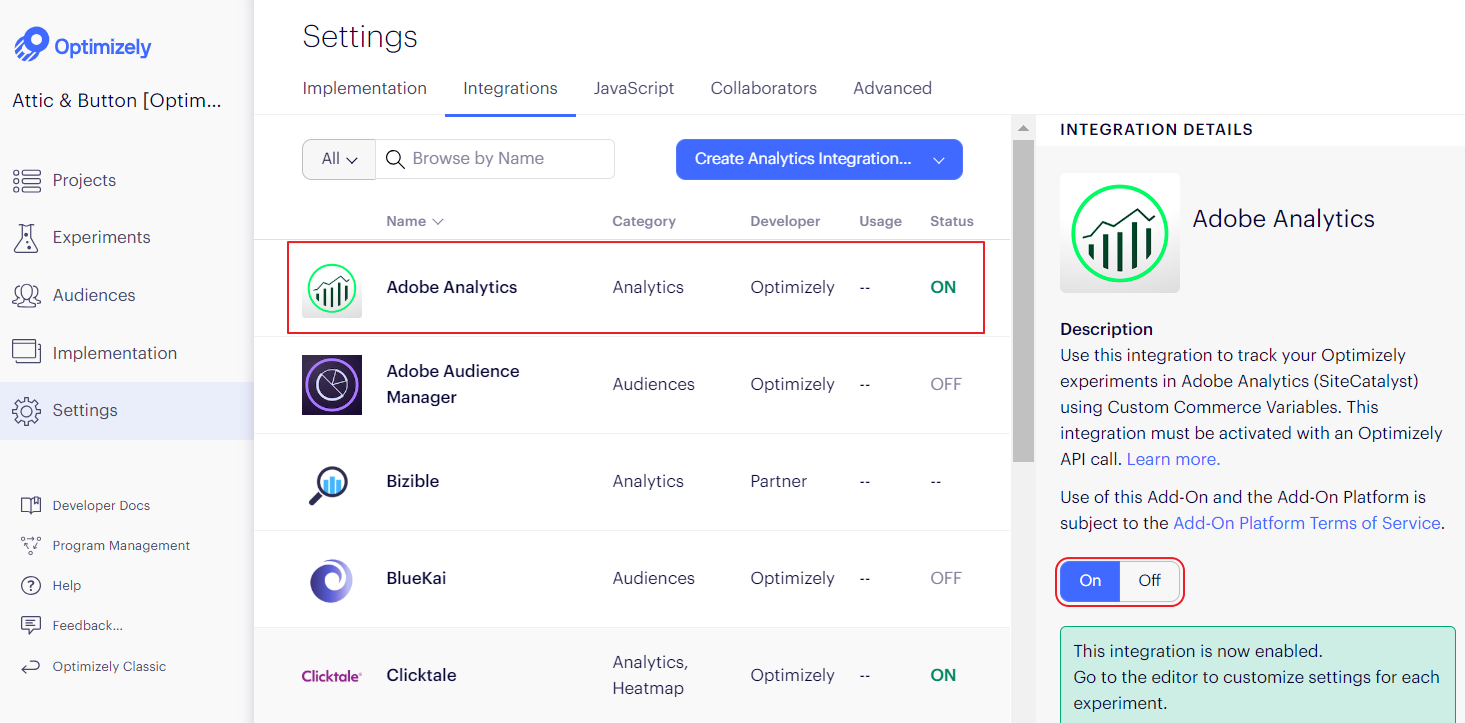Viewport: 1465px width, 723px height.
Task: Click the Program Management link
Action: 121,545
